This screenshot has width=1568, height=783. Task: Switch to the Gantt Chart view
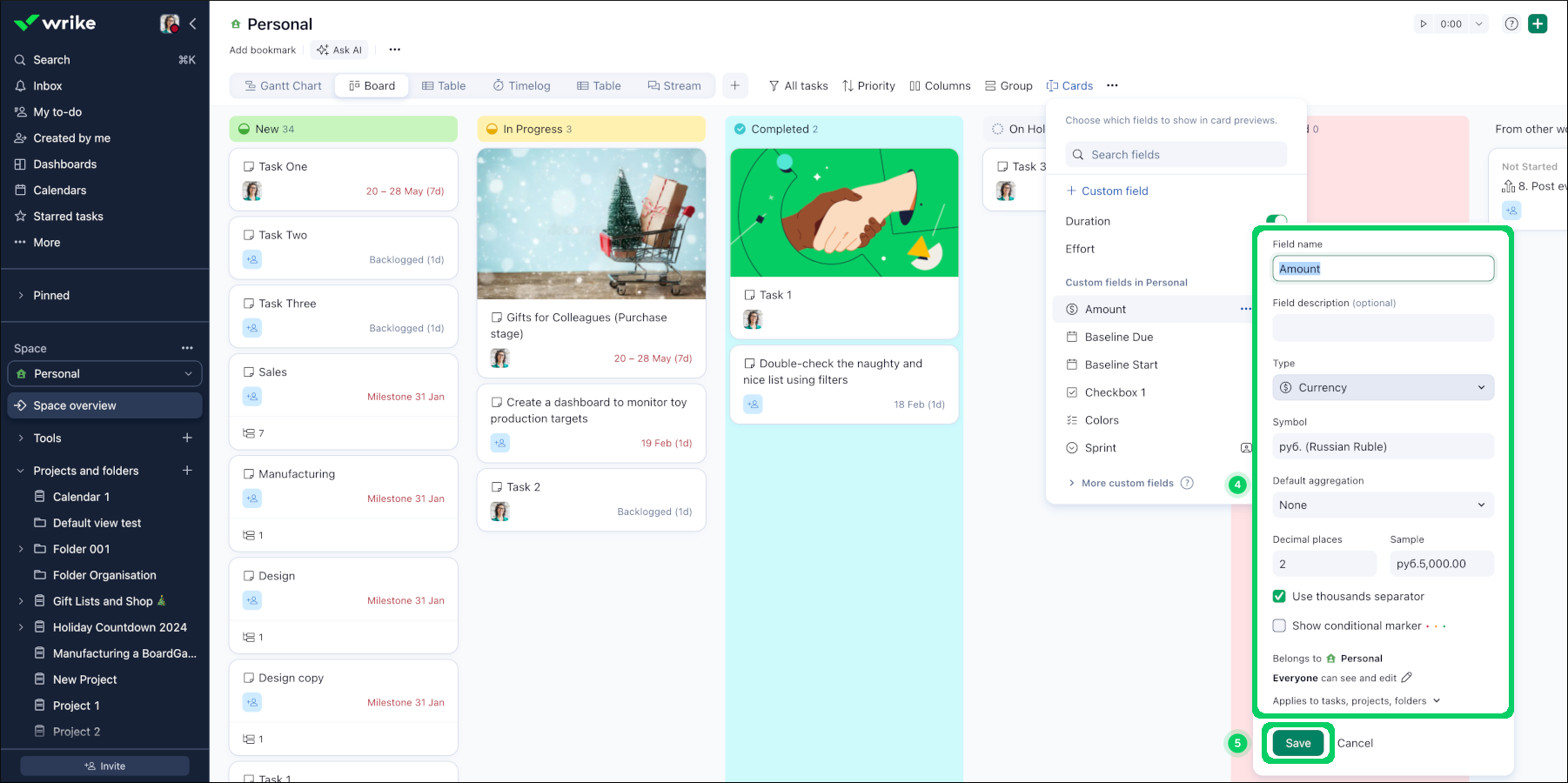click(282, 85)
